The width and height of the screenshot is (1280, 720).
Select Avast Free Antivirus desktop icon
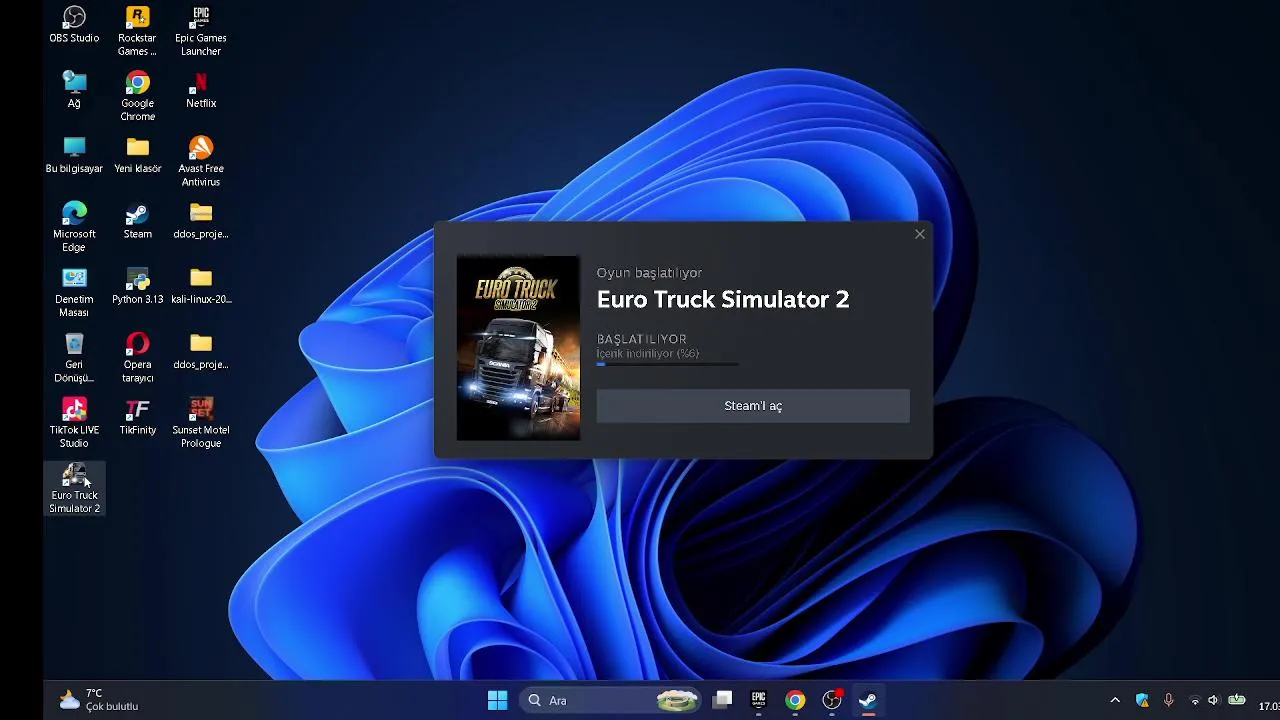[201, 162]
